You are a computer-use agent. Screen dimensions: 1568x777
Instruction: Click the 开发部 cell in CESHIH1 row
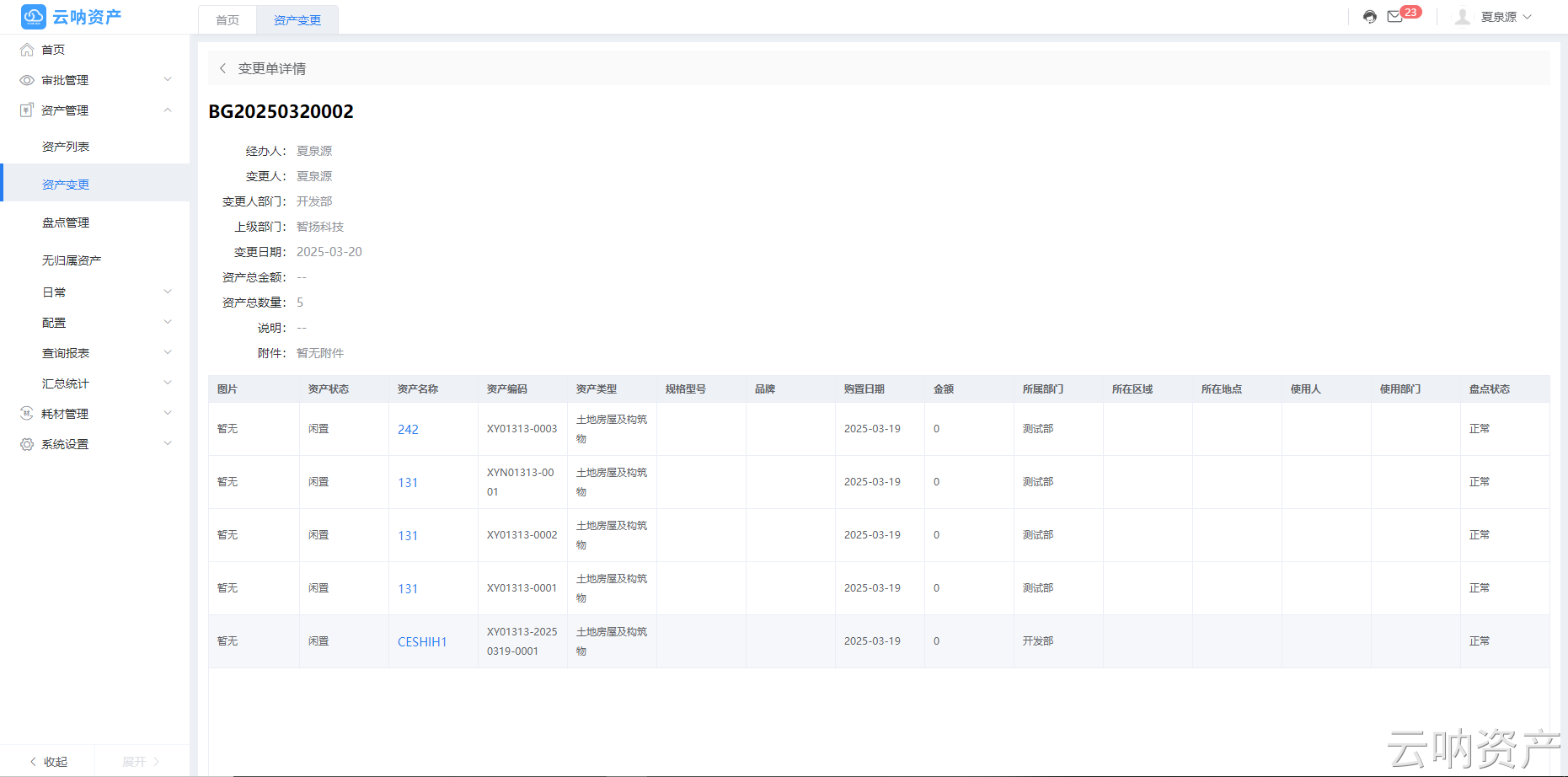point(1038,641)
